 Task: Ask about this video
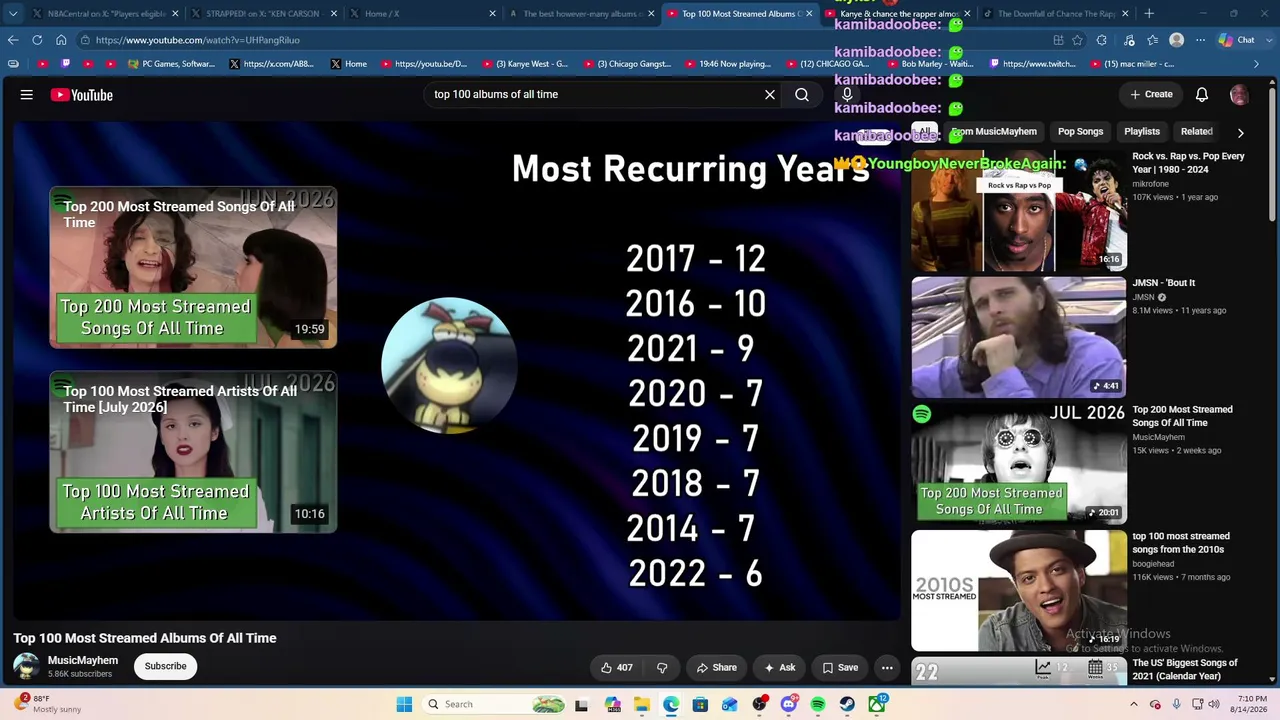[x=780, y=667]
